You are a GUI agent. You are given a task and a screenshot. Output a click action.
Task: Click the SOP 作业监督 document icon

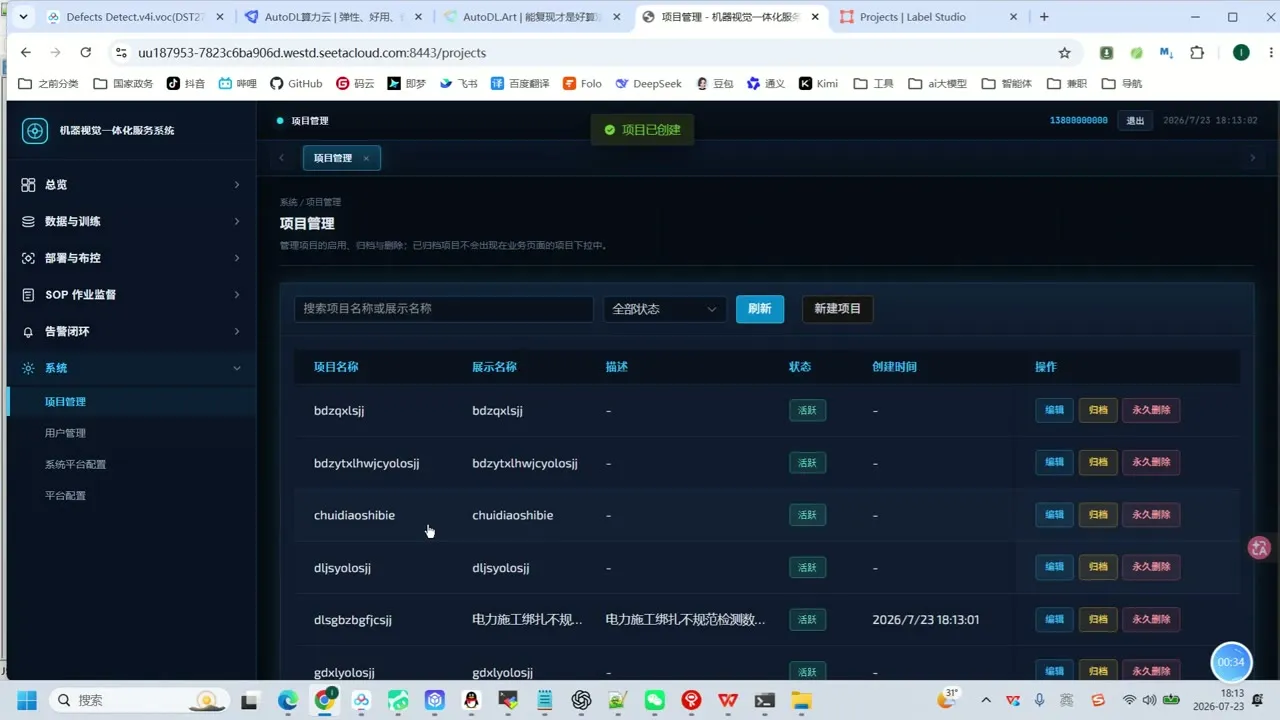[x=28, y=295]
